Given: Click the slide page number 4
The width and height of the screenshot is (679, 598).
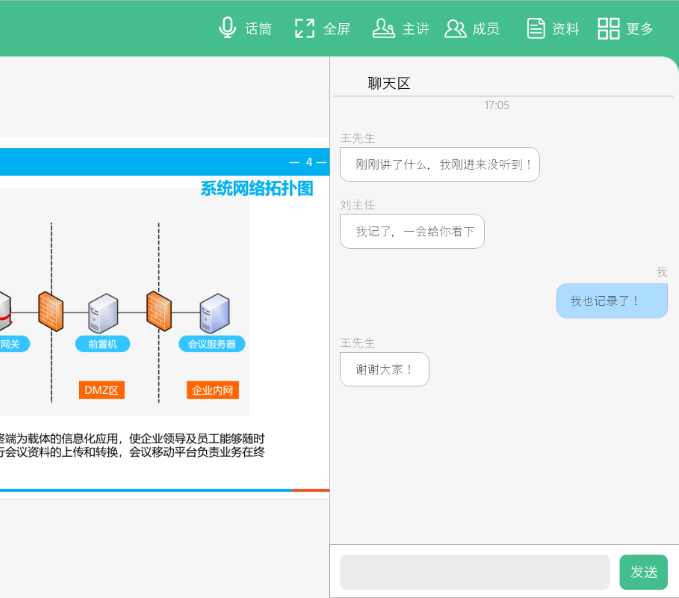Looking at the screenshot, I should click(309, 162).
